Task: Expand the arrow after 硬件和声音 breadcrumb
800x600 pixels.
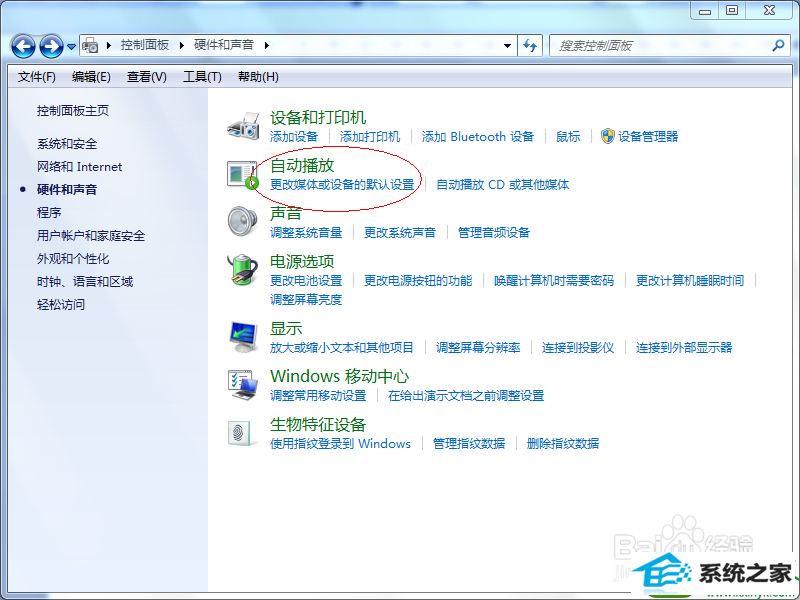Action: [266, 45]
